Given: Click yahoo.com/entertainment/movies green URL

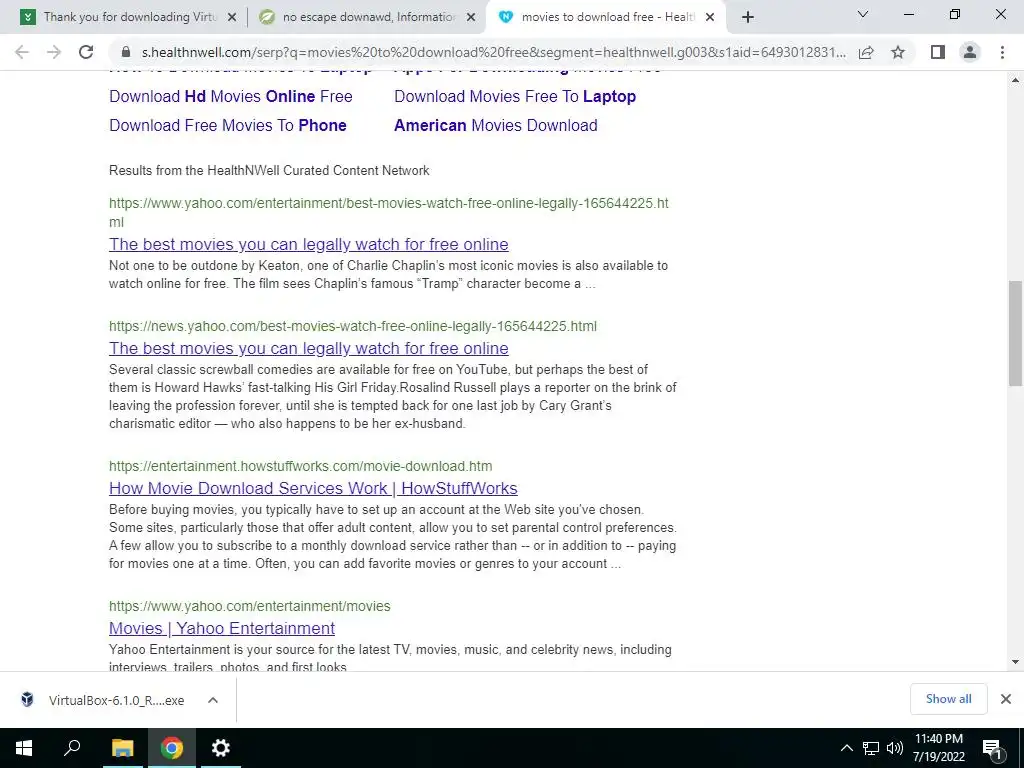Looking at the screenshot, I should tap(249, 606).
